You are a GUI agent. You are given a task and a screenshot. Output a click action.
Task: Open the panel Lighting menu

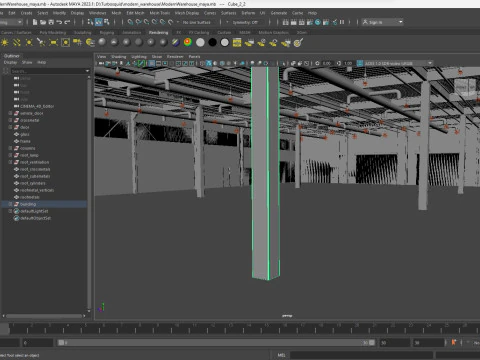139,57
